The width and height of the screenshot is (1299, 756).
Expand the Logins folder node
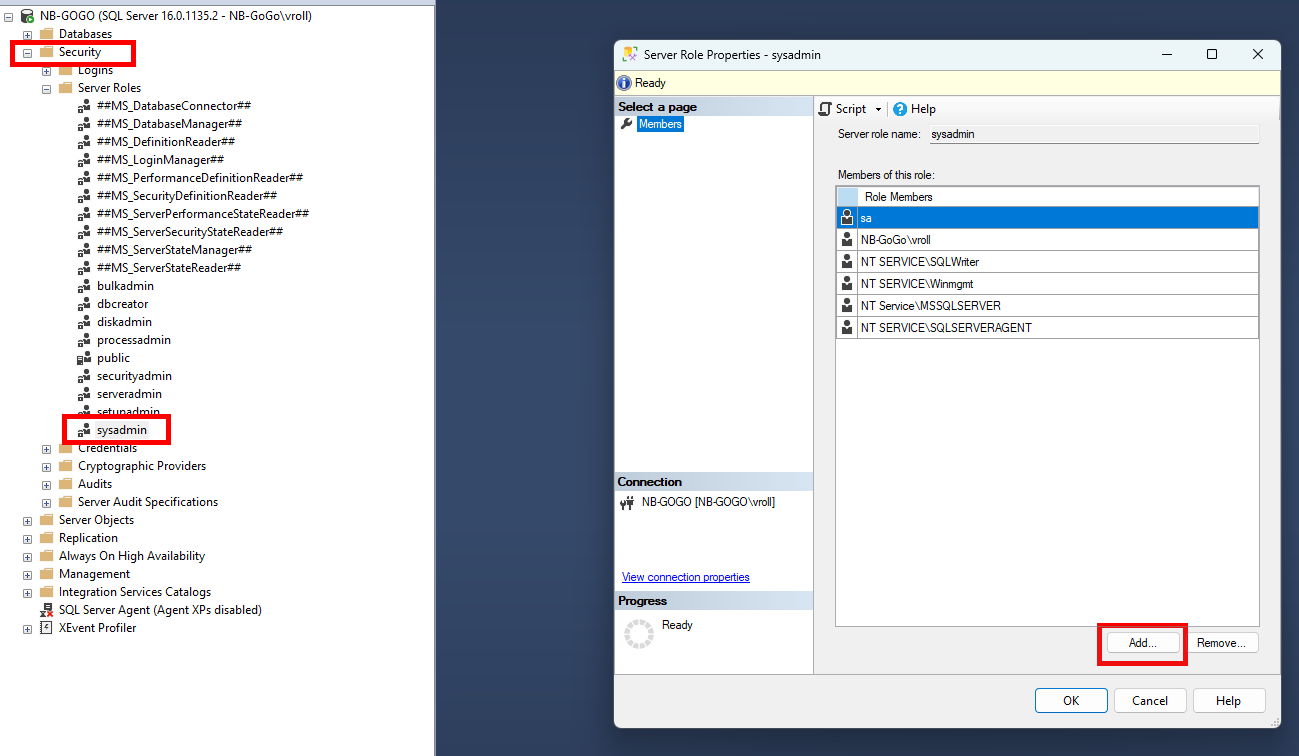tap(46, 70)
